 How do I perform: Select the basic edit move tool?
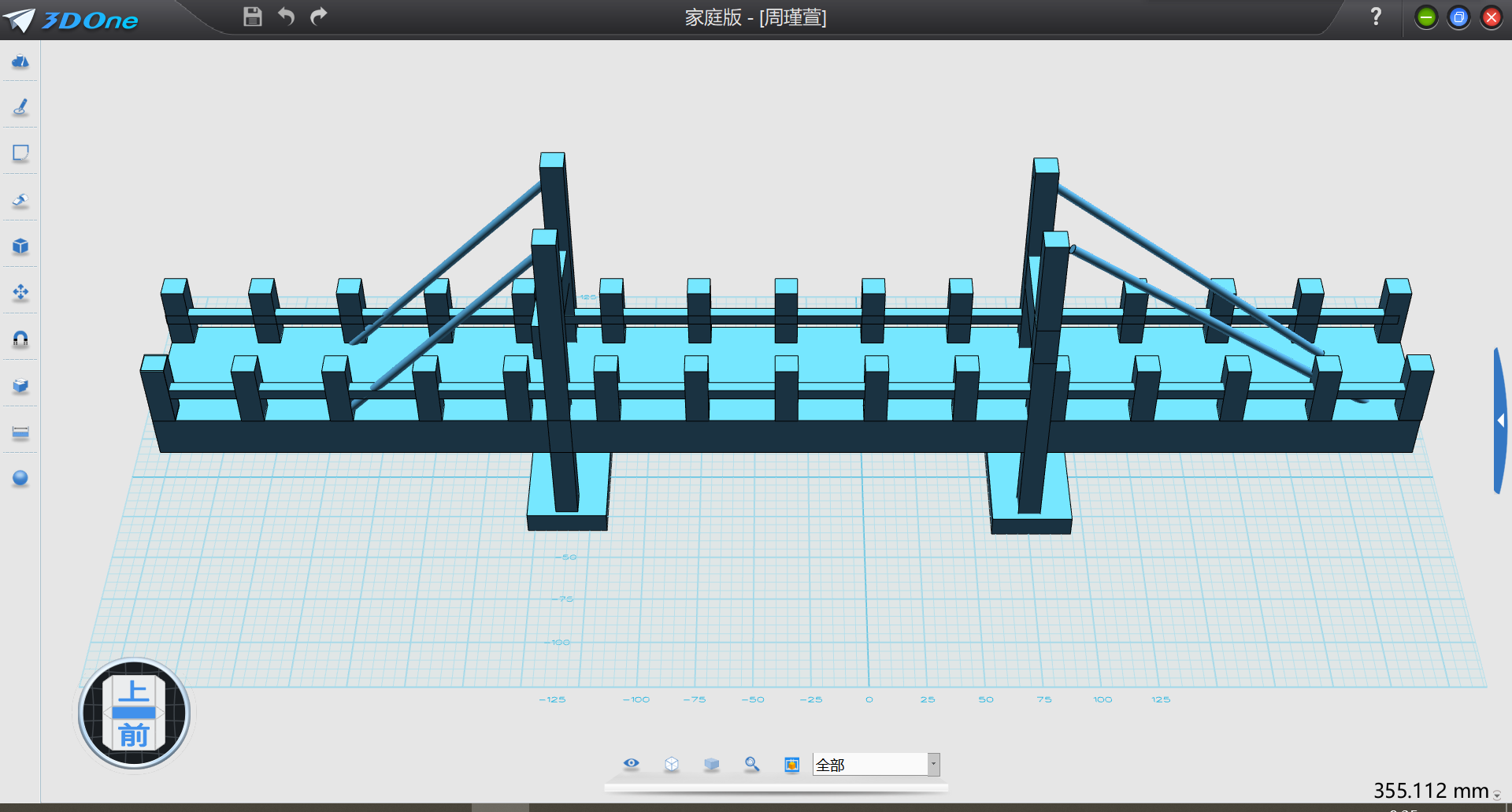[20, 293]
